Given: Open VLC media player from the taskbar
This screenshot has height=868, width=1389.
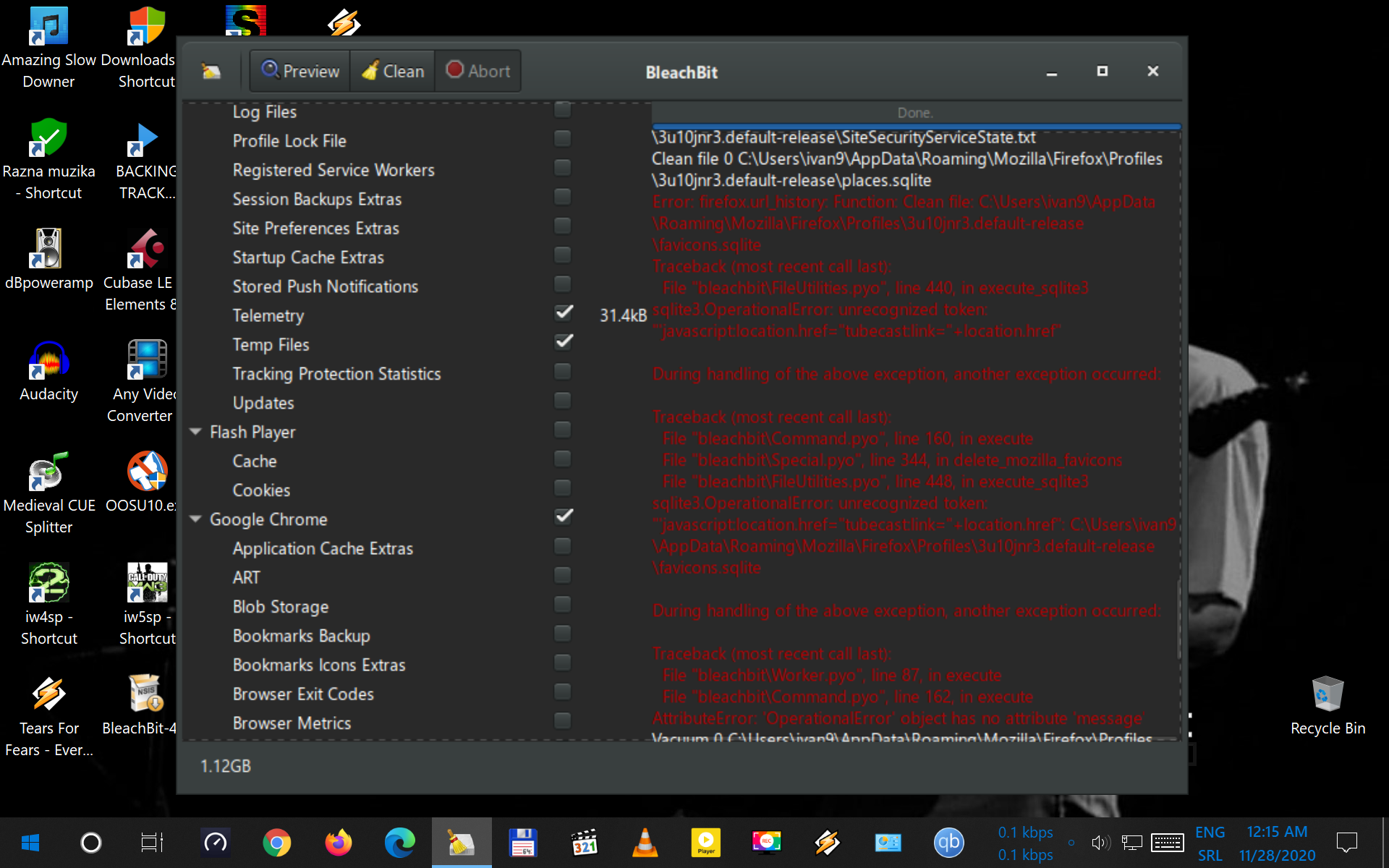Looking at the screenshot, I should pos(645,842).
